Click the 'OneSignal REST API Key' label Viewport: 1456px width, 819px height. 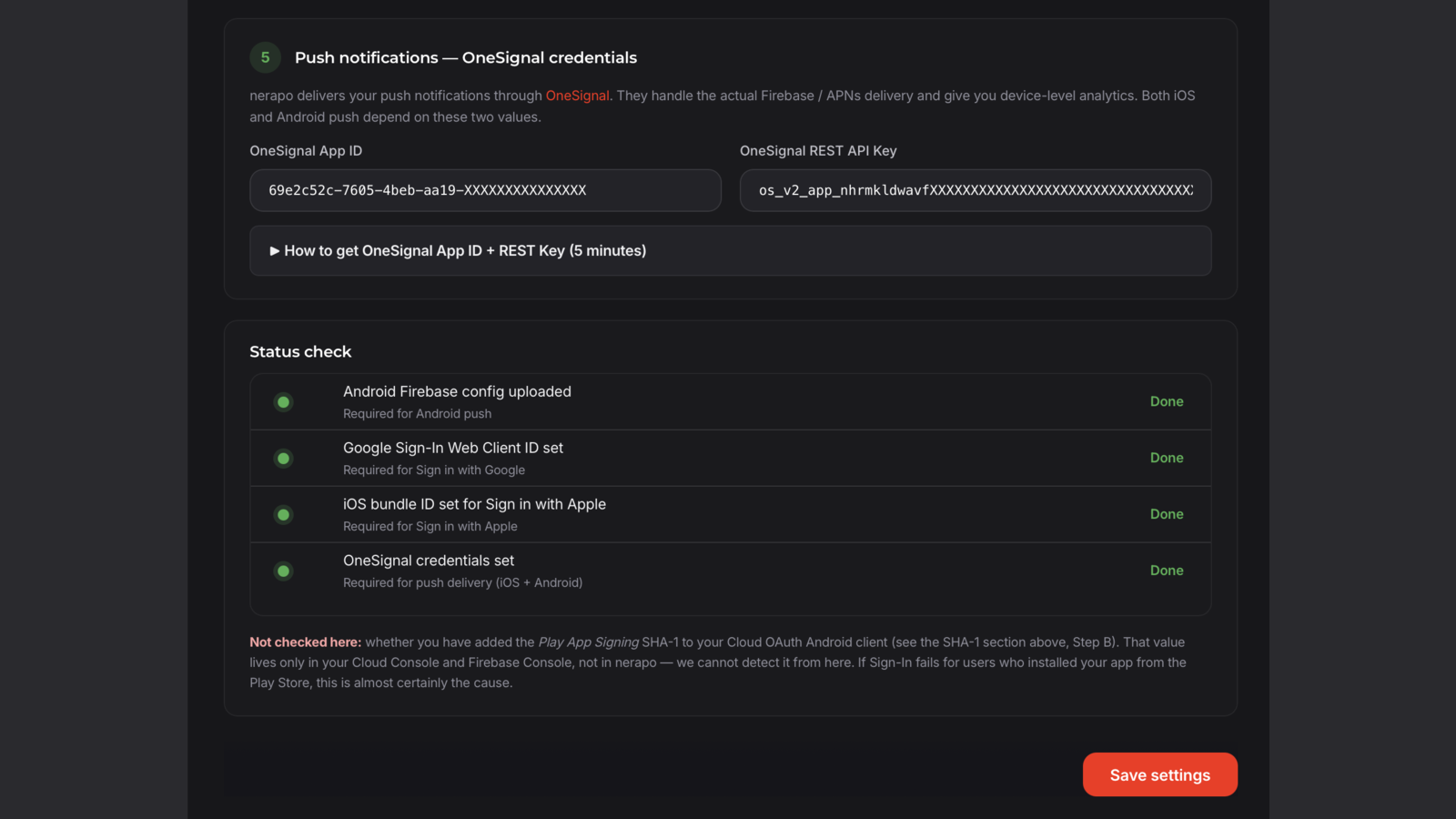(x=818, y=151)
